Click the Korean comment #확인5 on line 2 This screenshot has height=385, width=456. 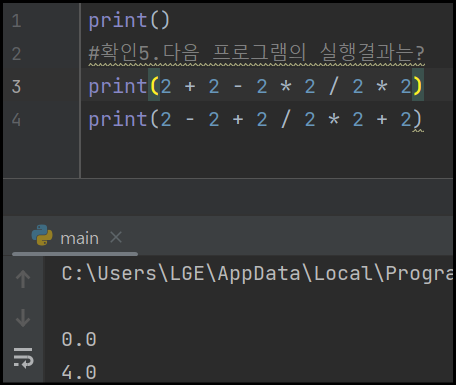[x=256, y=53]
